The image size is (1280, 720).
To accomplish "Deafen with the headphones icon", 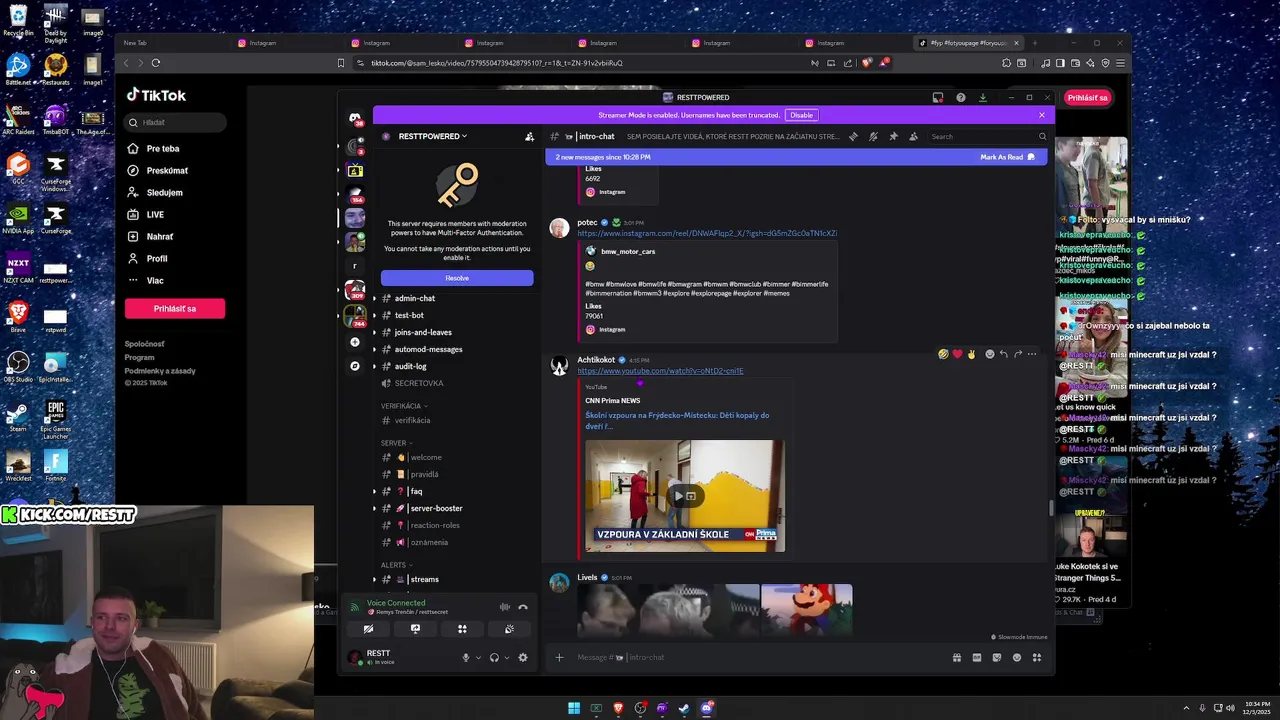I will [494, 657].
